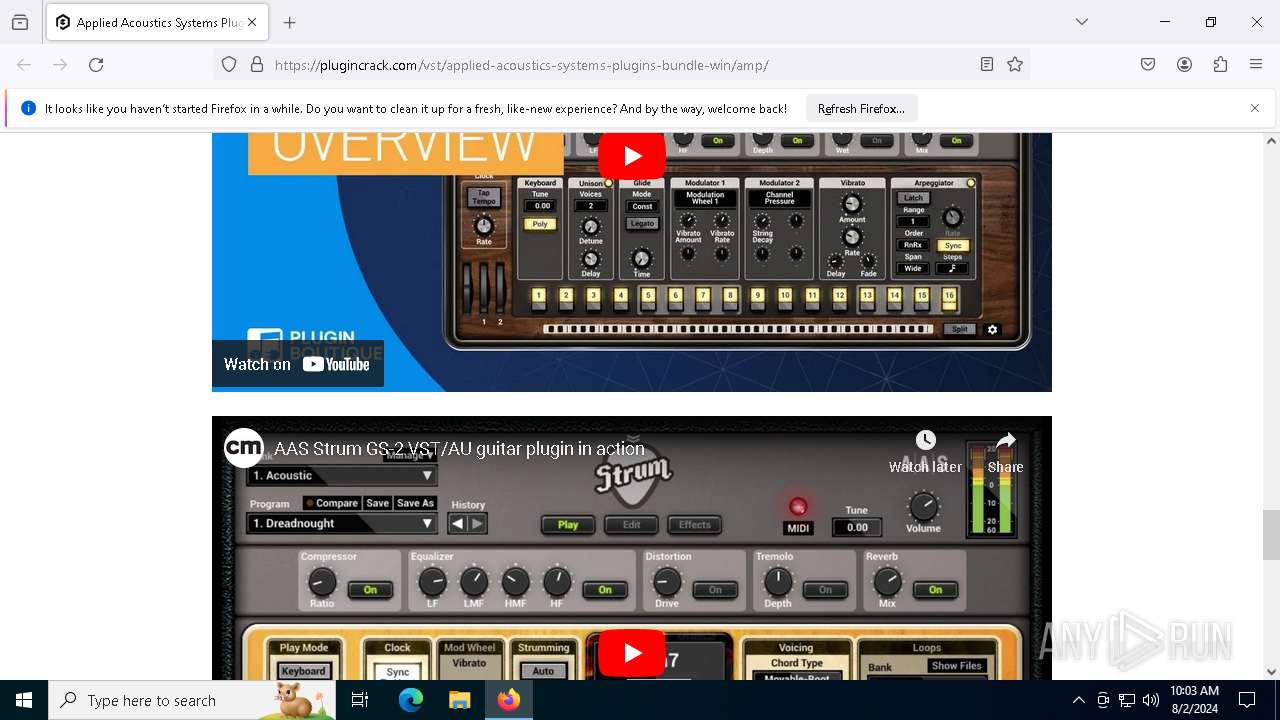Open AAS Strum GS-2 video title
Image resolution: width=1280 pixels, height=720 pixels.
(460, 448)
